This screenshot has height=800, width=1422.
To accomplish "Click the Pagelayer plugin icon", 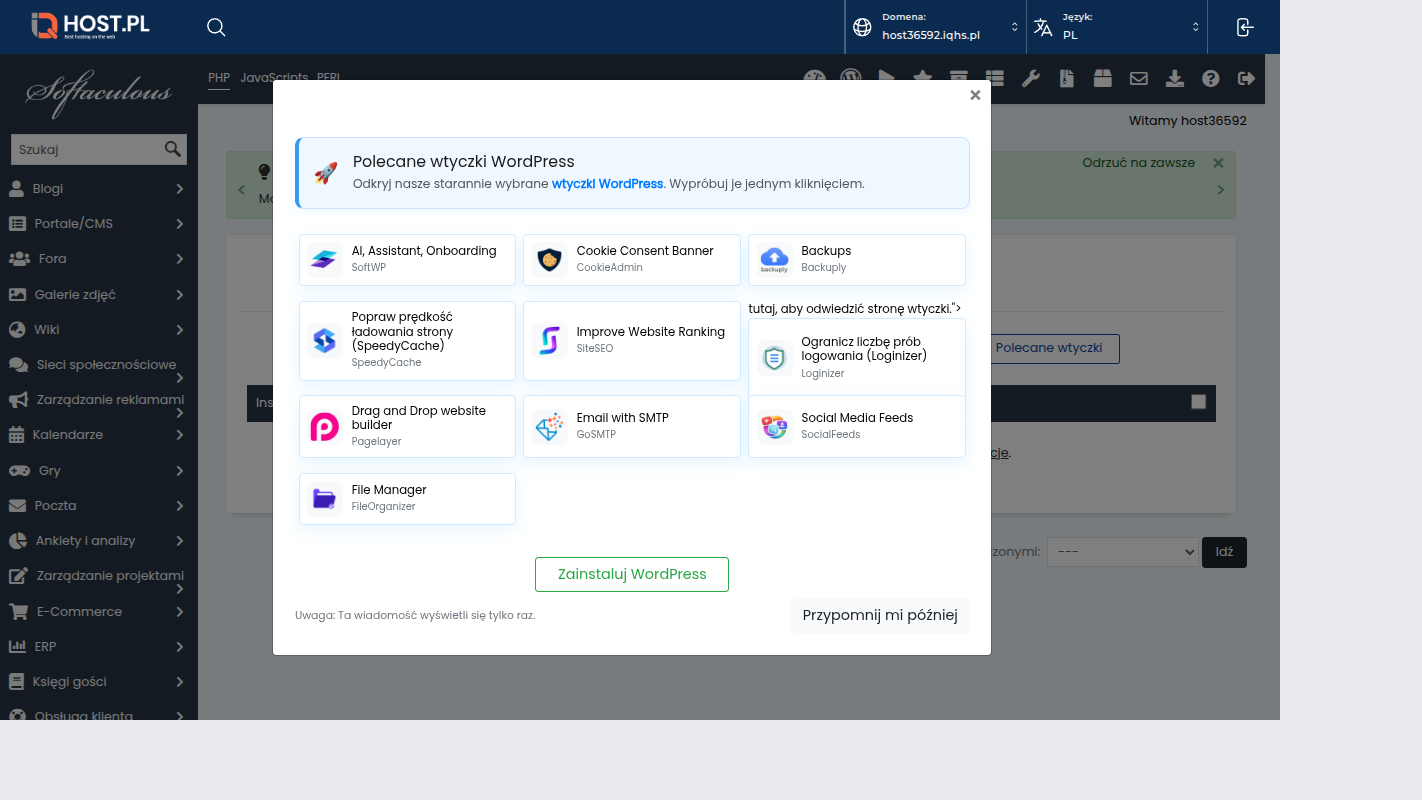I will click(325, 426).
